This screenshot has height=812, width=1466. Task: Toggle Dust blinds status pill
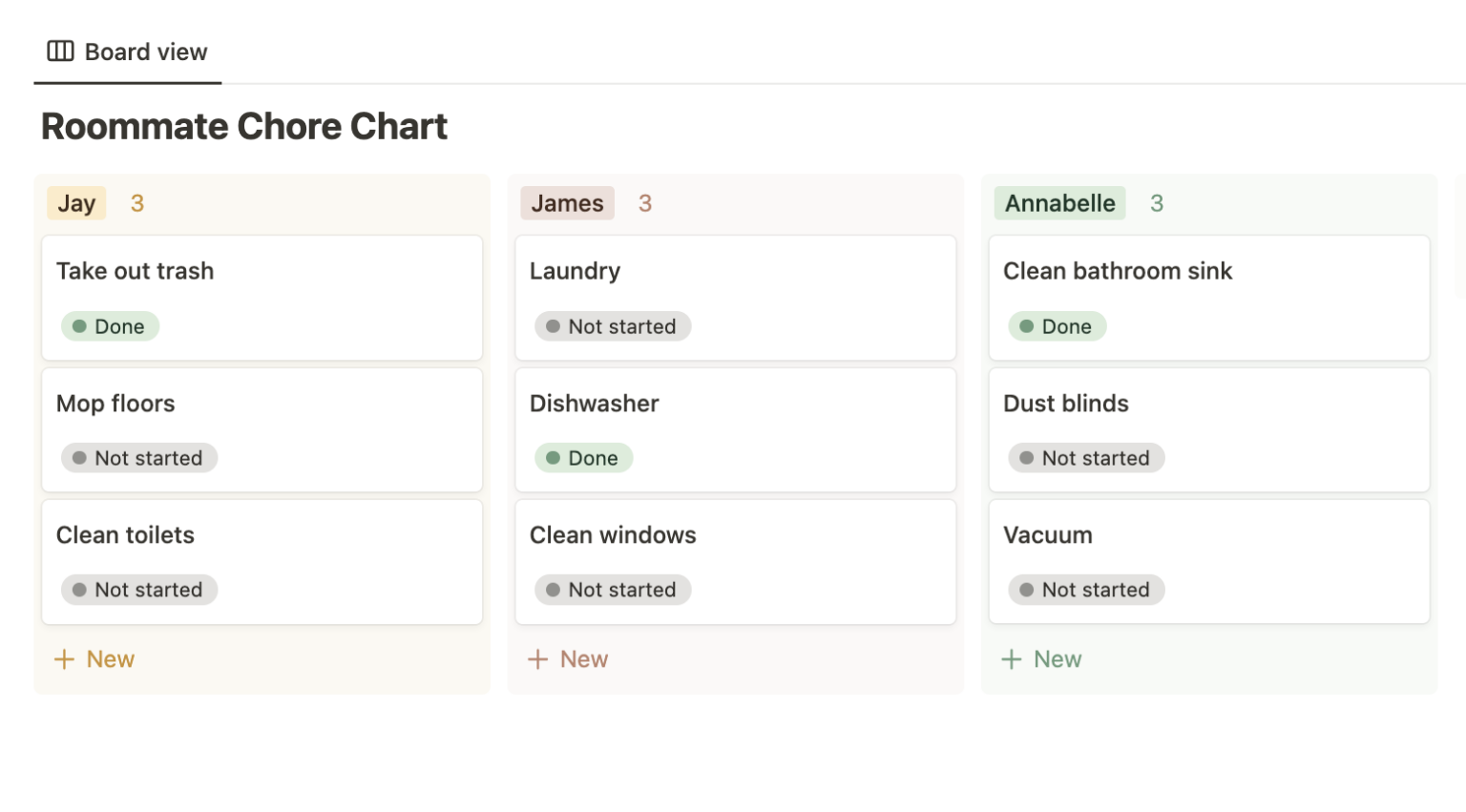[x=1086, y=458]
